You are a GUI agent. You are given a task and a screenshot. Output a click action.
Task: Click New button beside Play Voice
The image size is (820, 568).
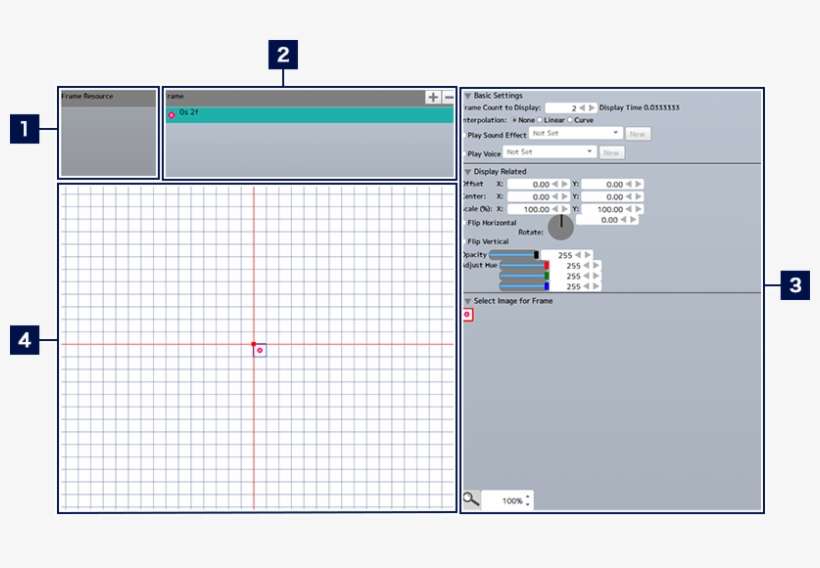point(612,152)
